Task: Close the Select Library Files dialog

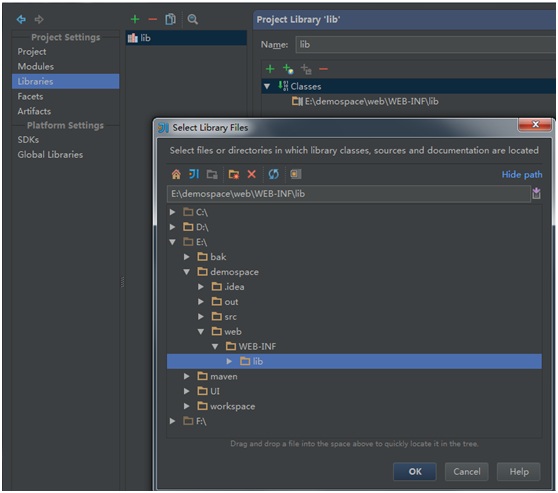Action: [535, 124]
